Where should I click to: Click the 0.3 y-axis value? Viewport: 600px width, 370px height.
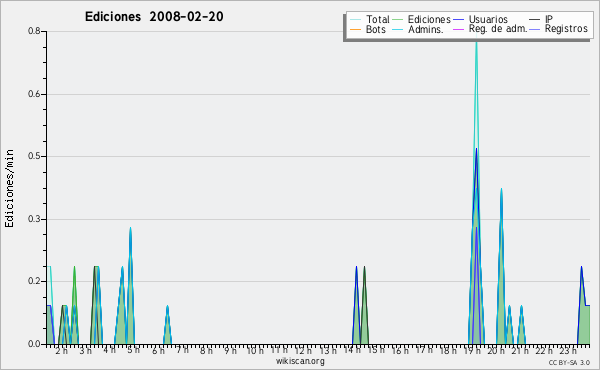(x=34, y=219)
